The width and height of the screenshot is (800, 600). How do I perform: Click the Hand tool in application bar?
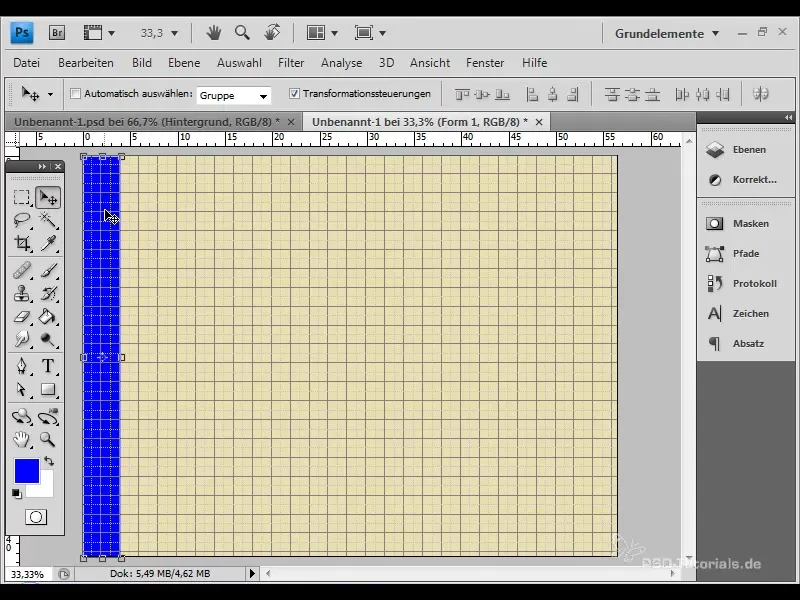[x=214, y=33]
